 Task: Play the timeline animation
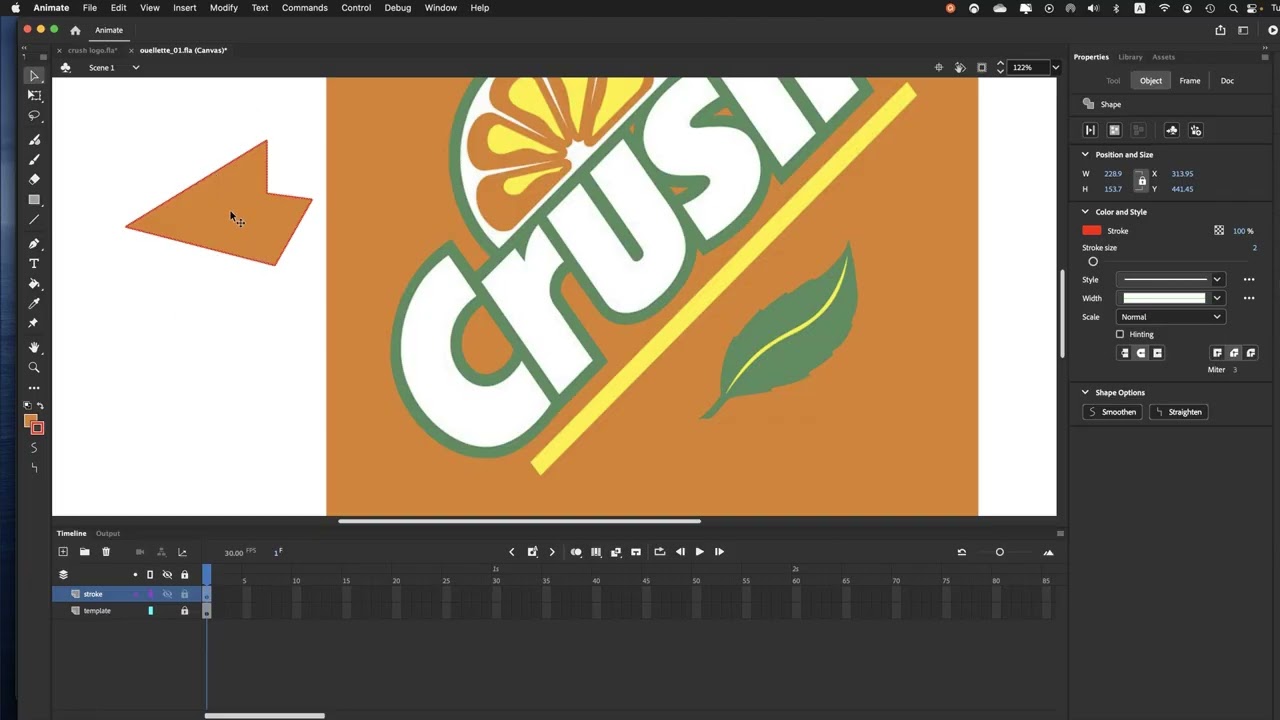click(699, 552)
